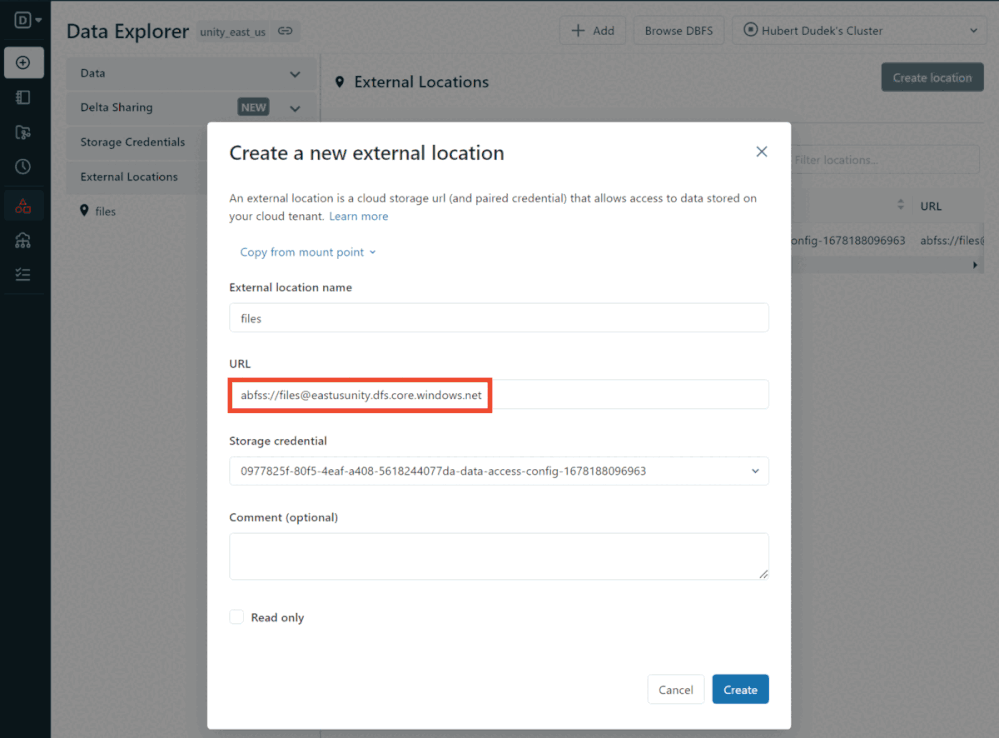Screen dimensions: 999x738
Task: Expand the Data section chevron
Action: (x=295, y=74)
